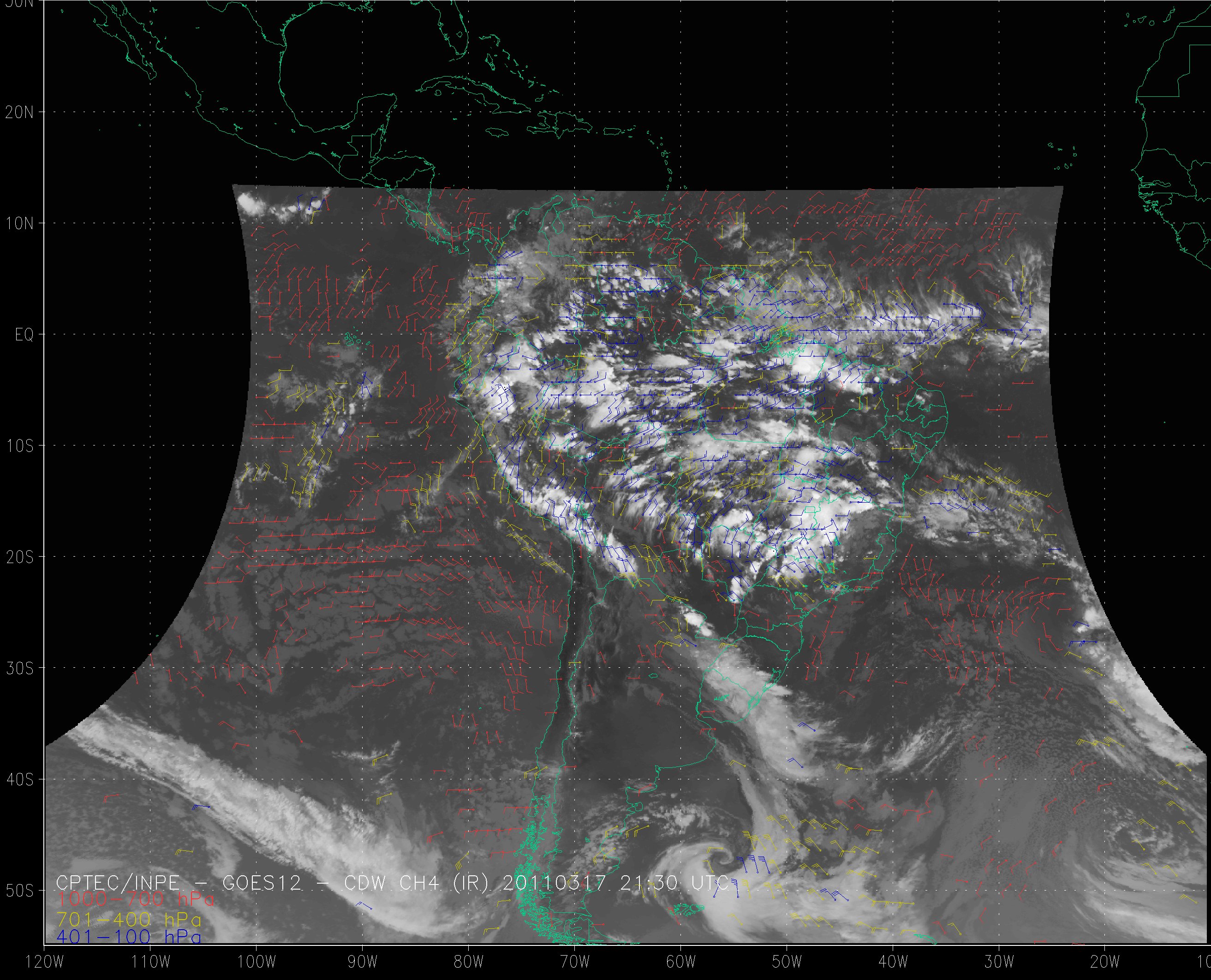Click the 80W longitude axis label

(x=469, y=962)
